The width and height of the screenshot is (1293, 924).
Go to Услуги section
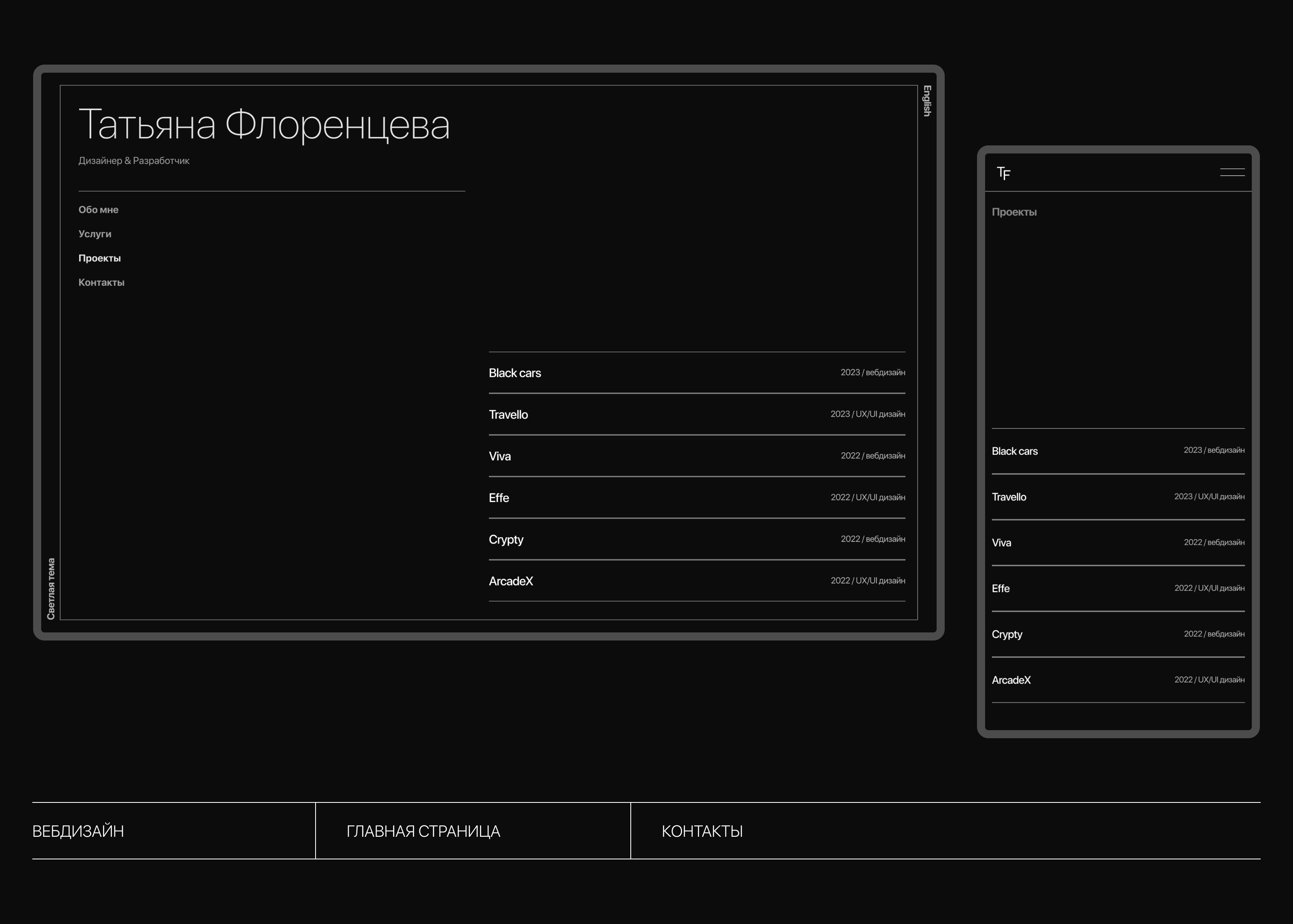pyautogui.click(x=95, y=234)
